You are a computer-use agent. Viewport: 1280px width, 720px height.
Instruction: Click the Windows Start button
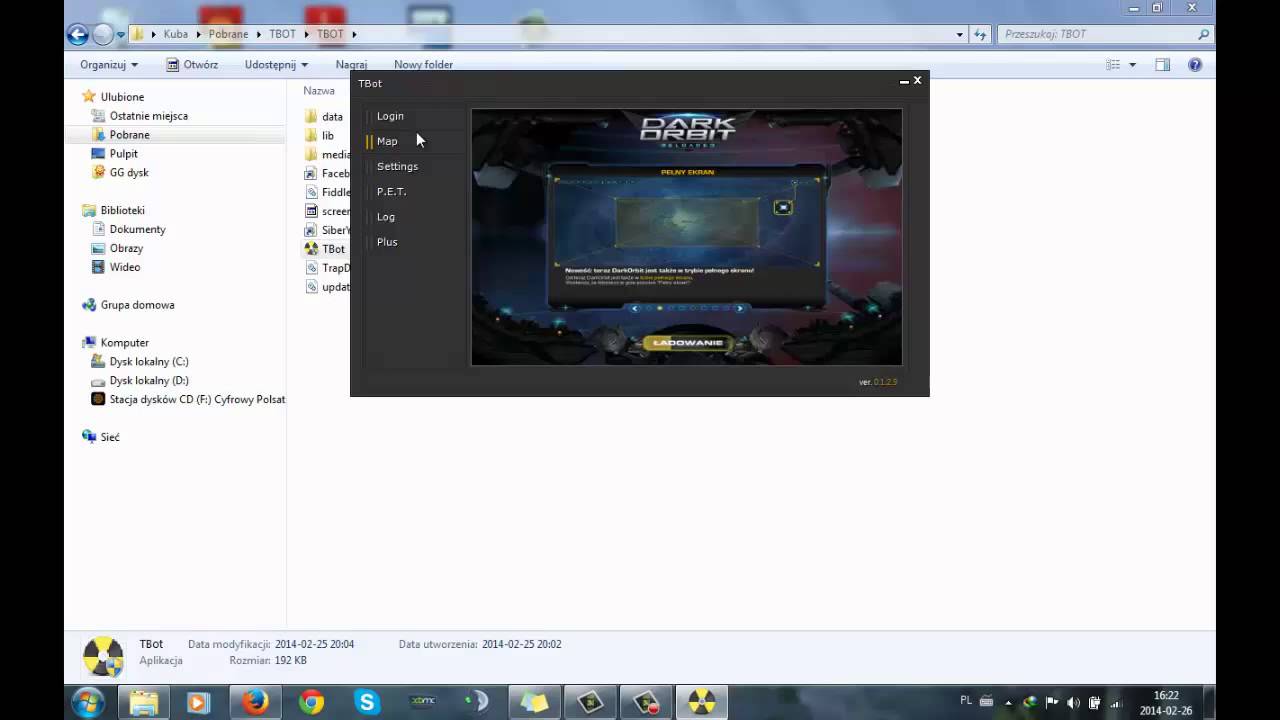(87, 702)
